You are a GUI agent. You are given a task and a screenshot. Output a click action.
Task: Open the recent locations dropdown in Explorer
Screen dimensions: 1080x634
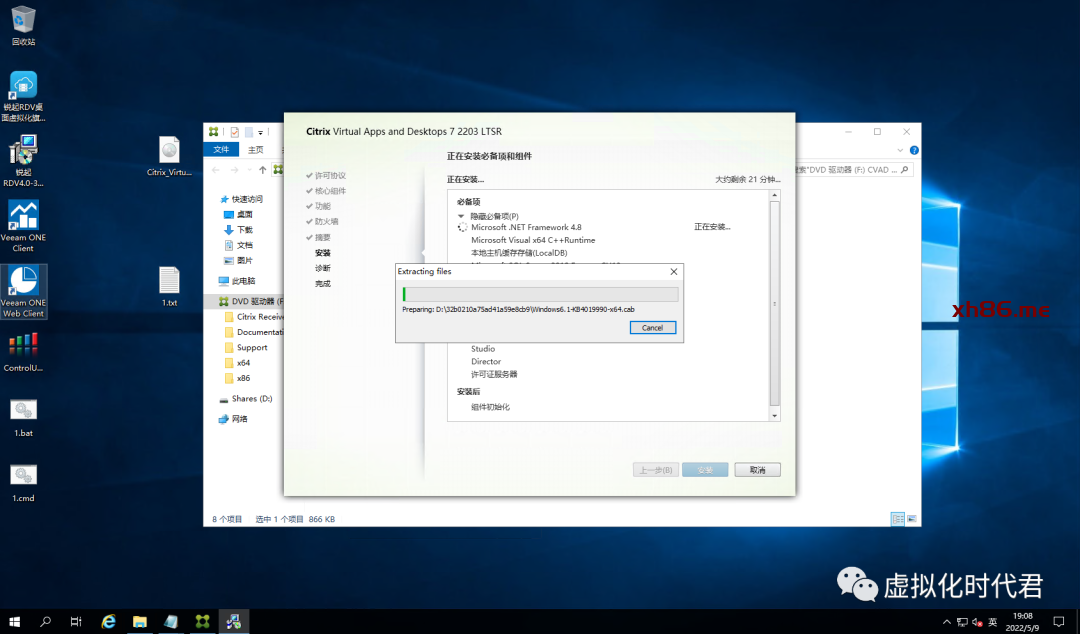(248, 170)
